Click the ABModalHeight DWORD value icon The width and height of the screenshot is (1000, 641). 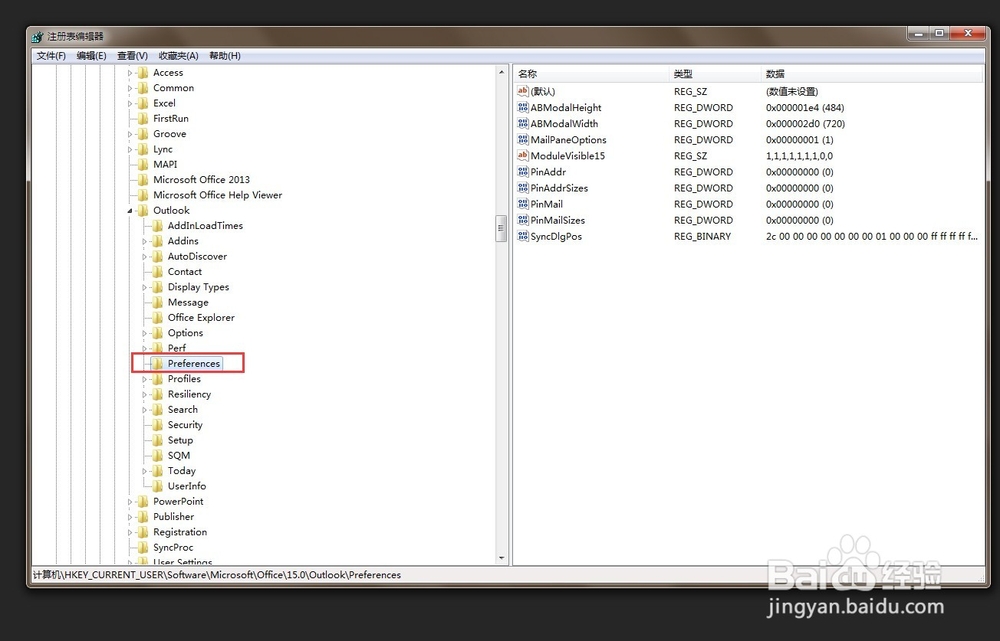point(523,107)
